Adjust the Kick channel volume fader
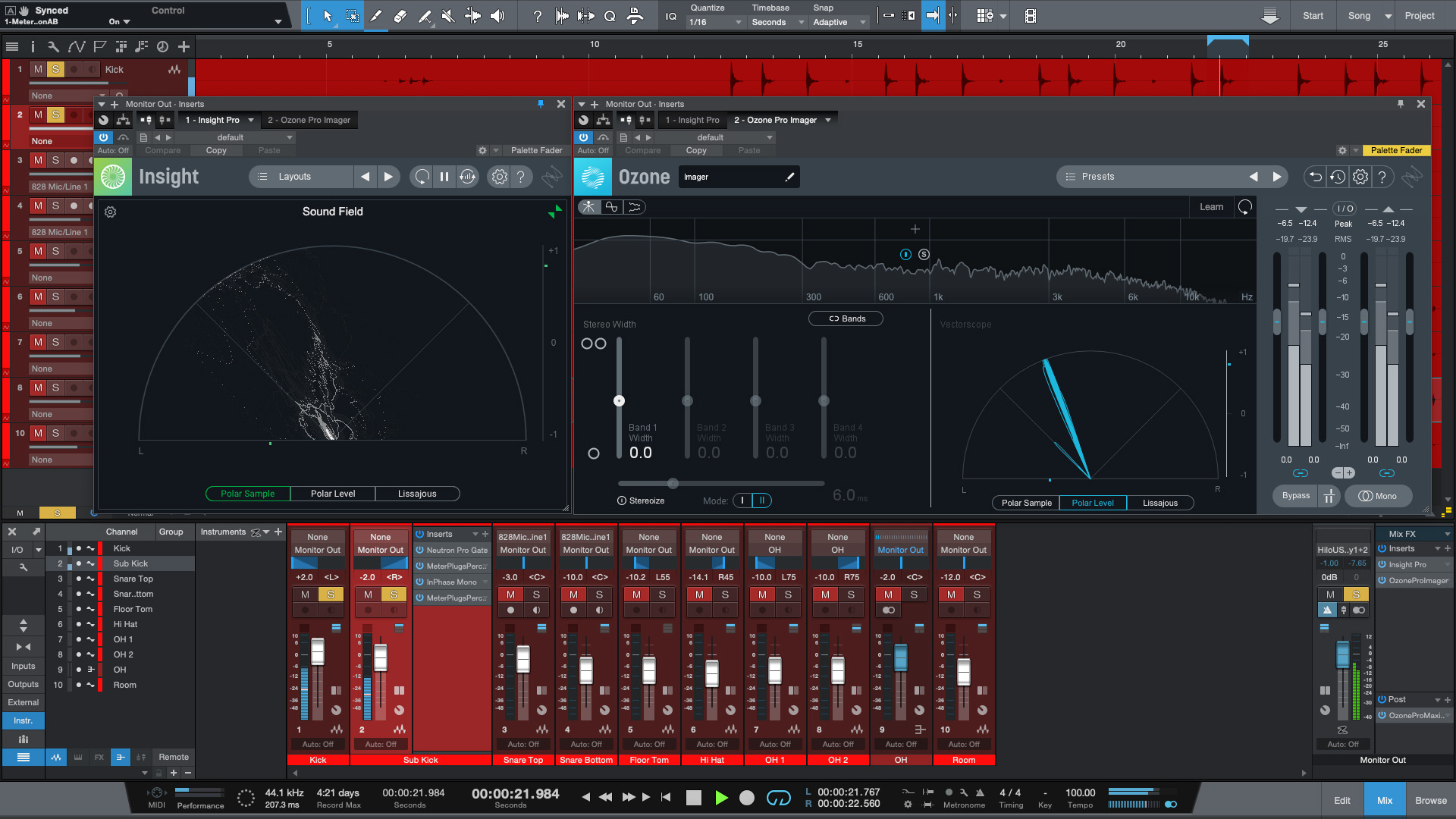 pyautogui.click(x=317, y=651)
